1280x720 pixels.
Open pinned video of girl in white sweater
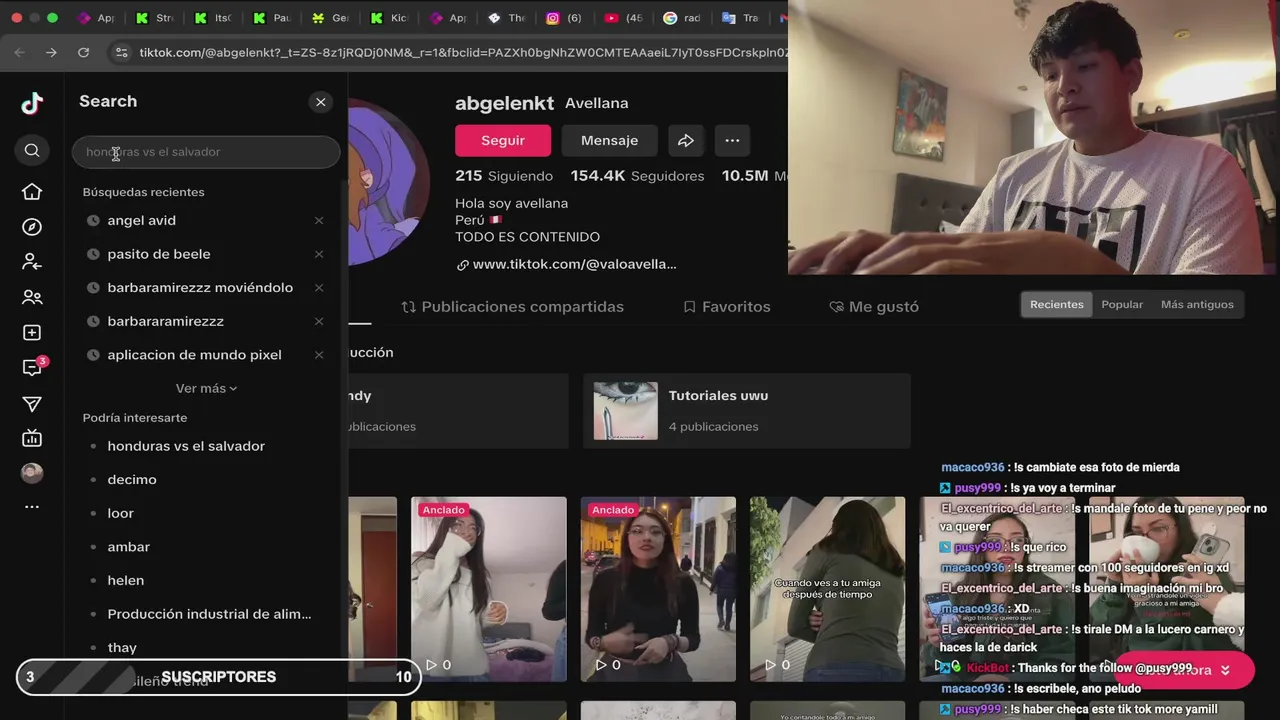pyautogui.click(x=488, y=589)
